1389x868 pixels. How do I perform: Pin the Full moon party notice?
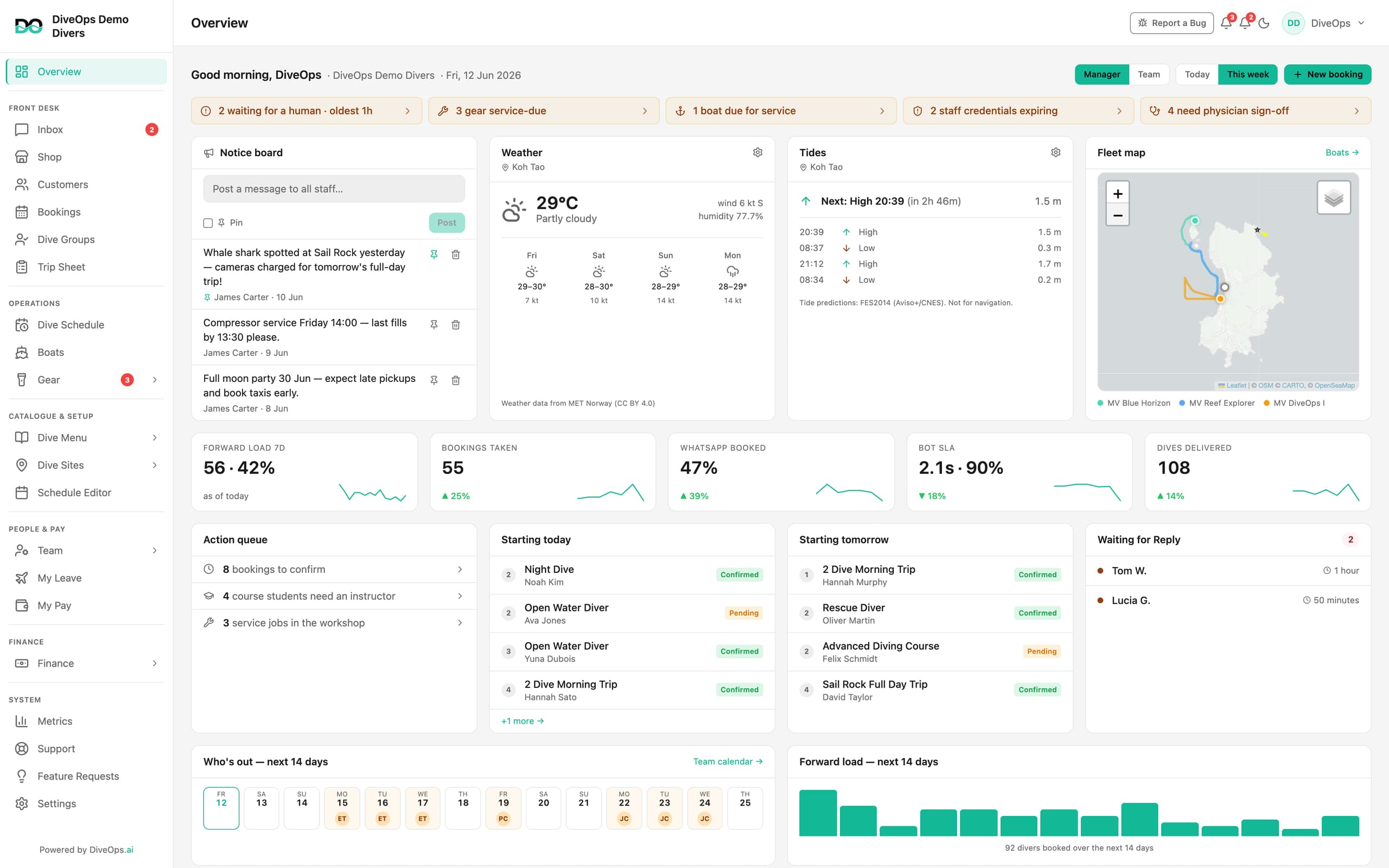pyautogui.click(x=434, y=380)
